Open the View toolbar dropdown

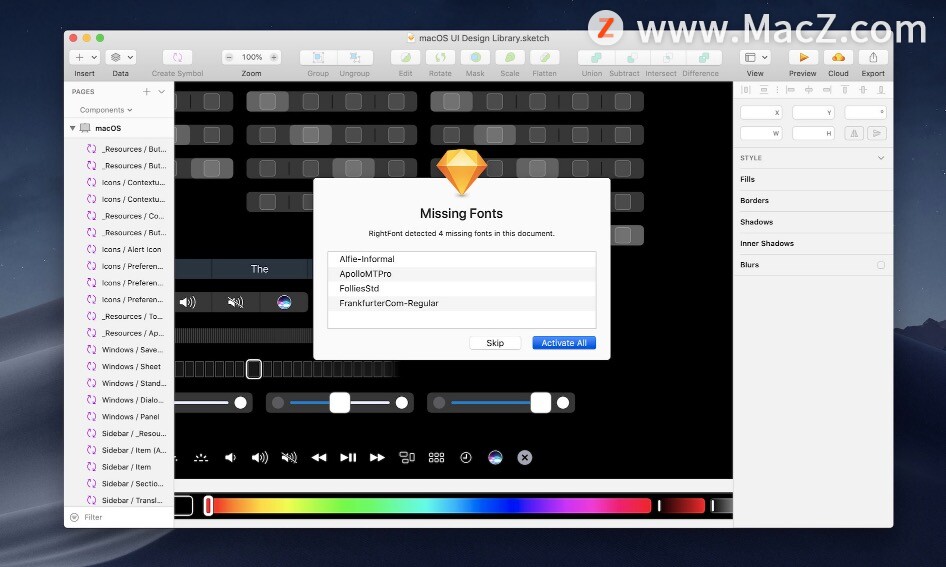pos(755,57)
